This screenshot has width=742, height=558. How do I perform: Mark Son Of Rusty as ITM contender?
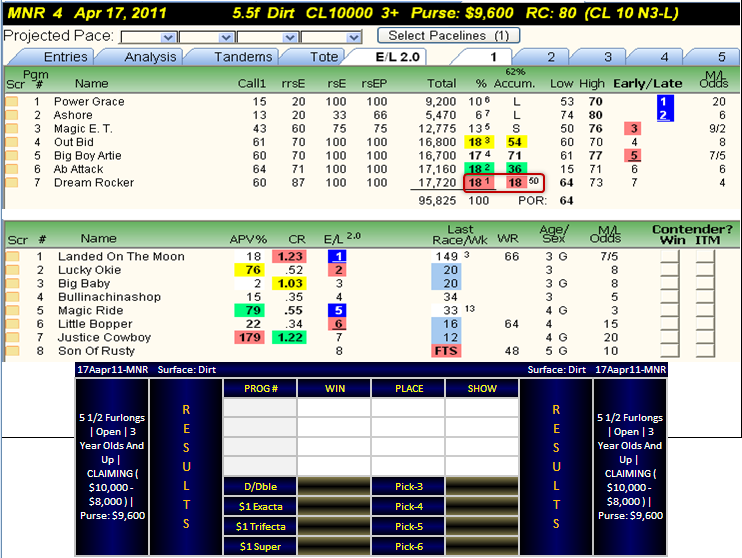coord(705,351)
